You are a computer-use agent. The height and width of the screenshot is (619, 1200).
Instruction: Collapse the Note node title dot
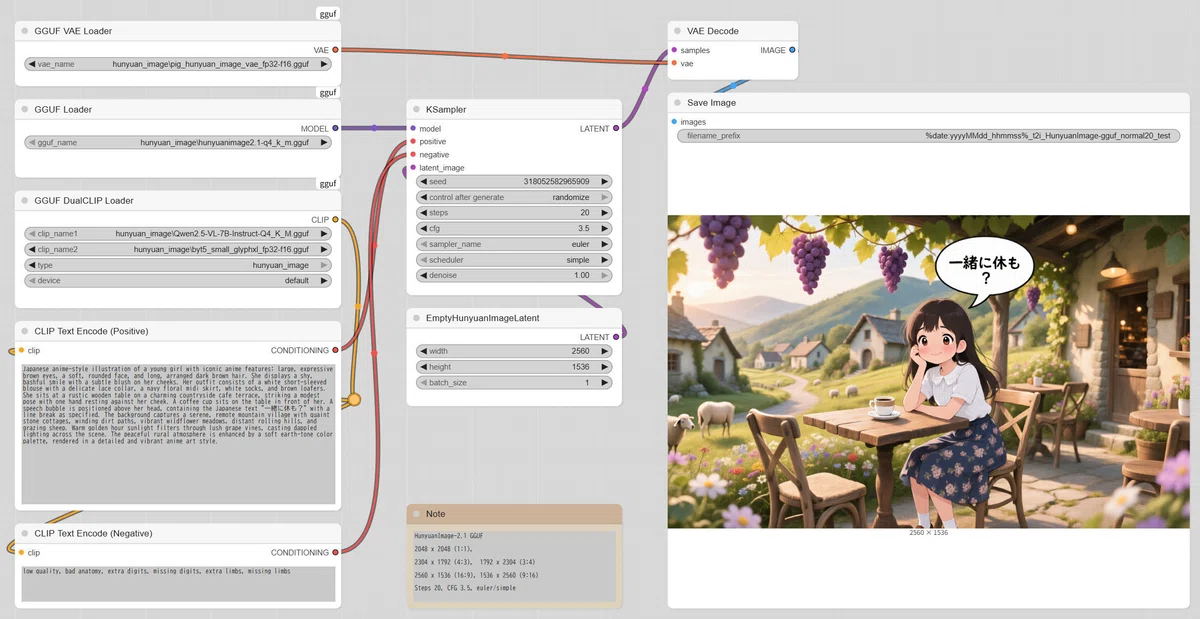[417, 514]
